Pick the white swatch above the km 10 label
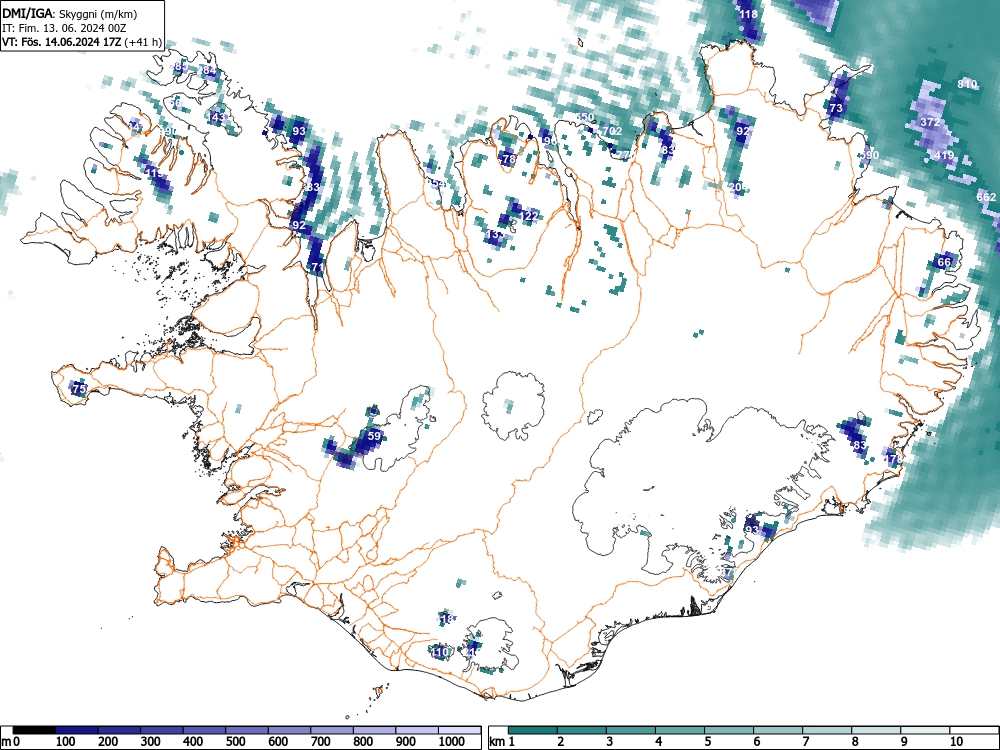Viewport: 1000px width, 750px height. click(x=973, y=730)
